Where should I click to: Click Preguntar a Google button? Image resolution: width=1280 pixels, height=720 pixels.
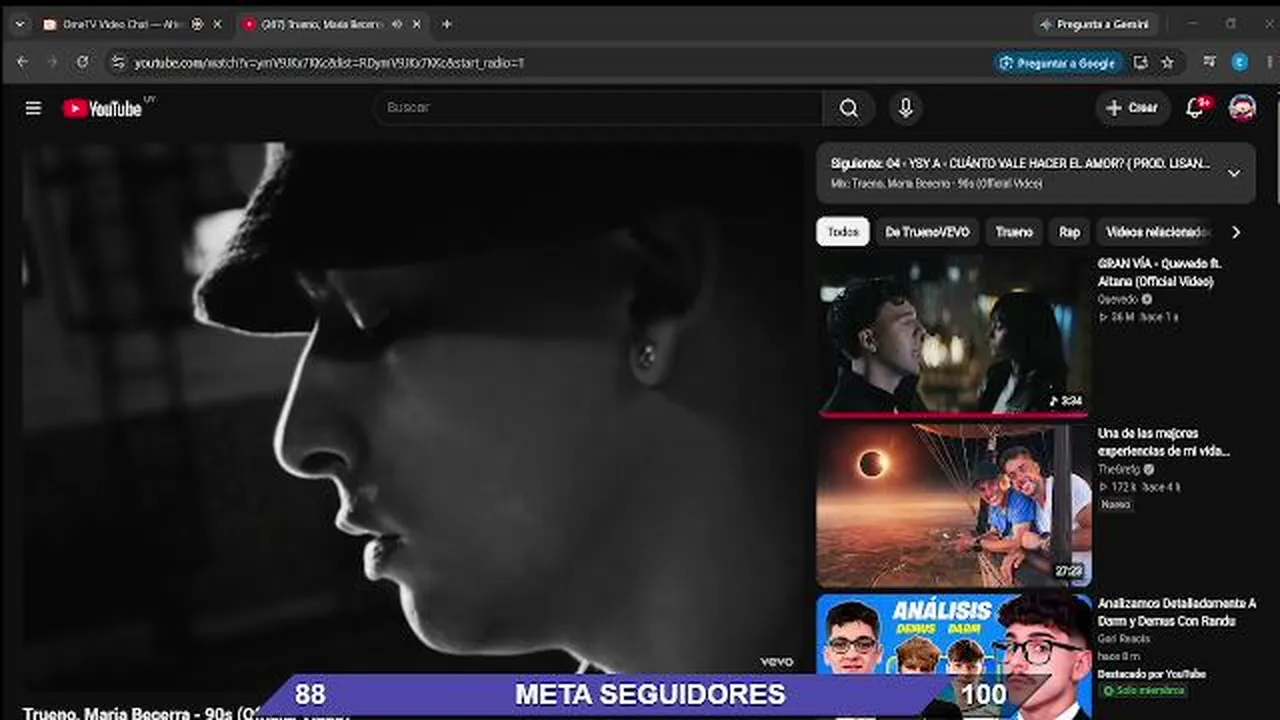[1058, 62]
